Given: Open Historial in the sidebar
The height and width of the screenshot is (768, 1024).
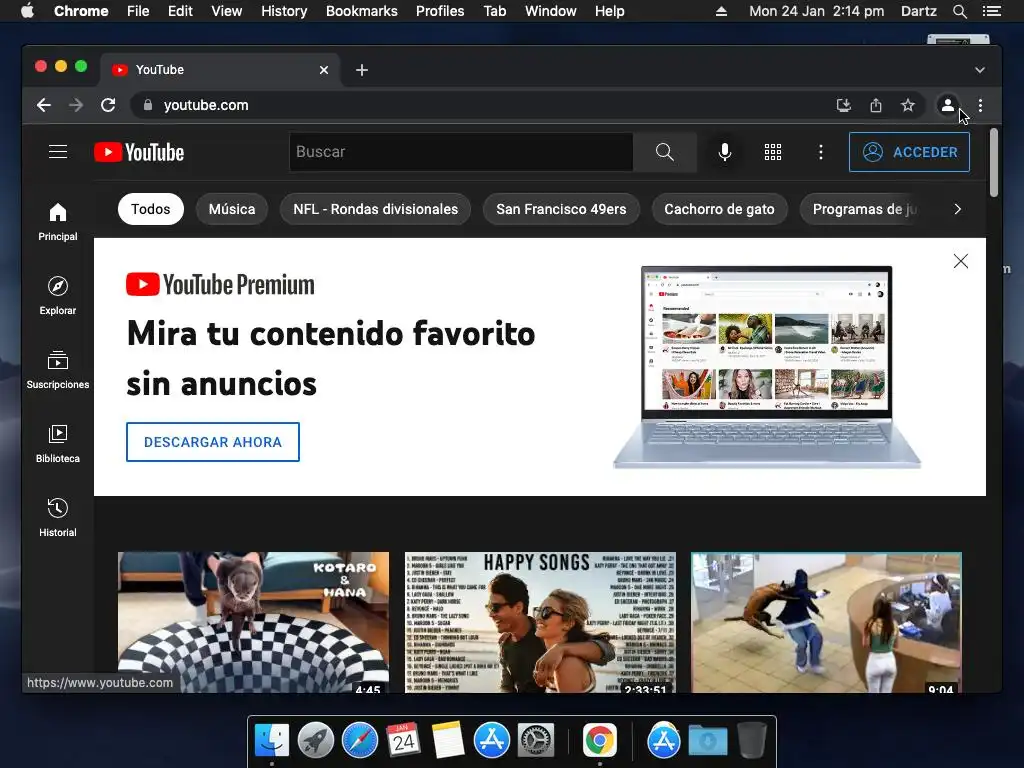Looking at the screenshot, I should point(57,518).
